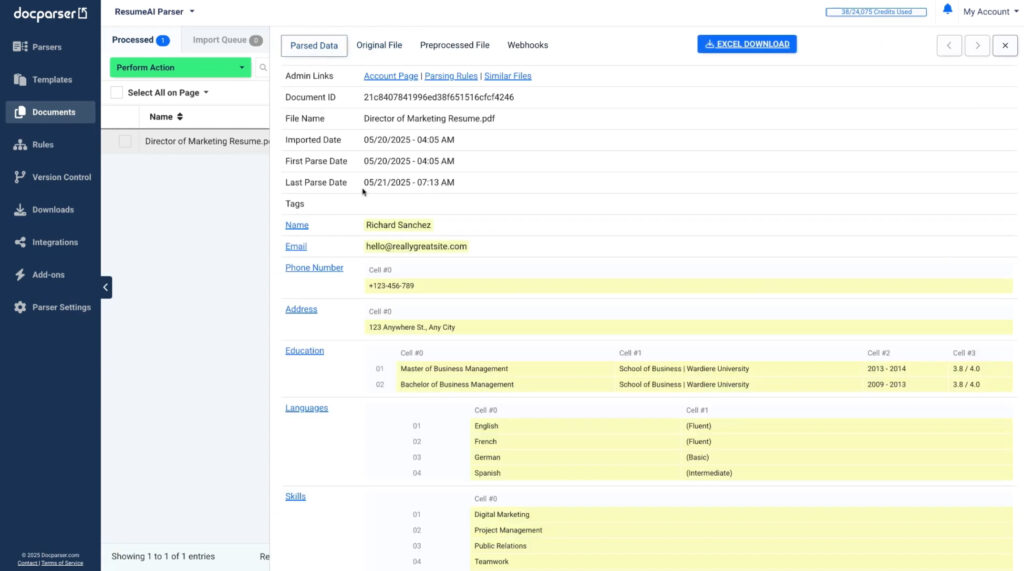Click the Education field link
The image size is (1024, 571).
[304, 351]
